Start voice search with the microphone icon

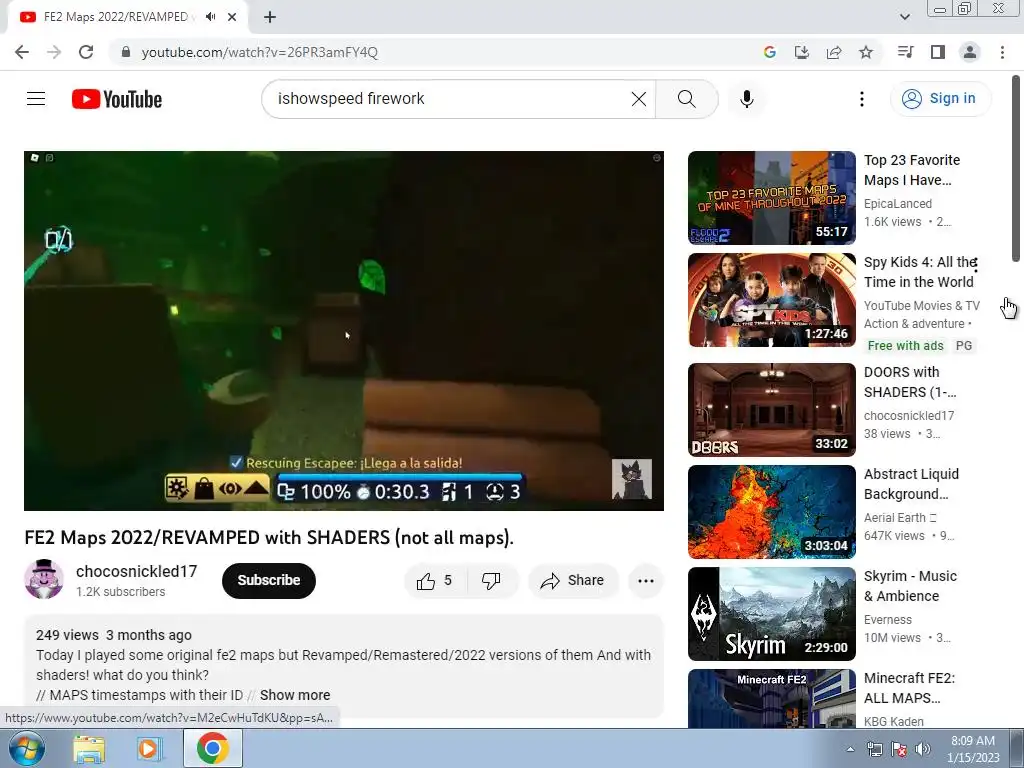pos(746,99)
